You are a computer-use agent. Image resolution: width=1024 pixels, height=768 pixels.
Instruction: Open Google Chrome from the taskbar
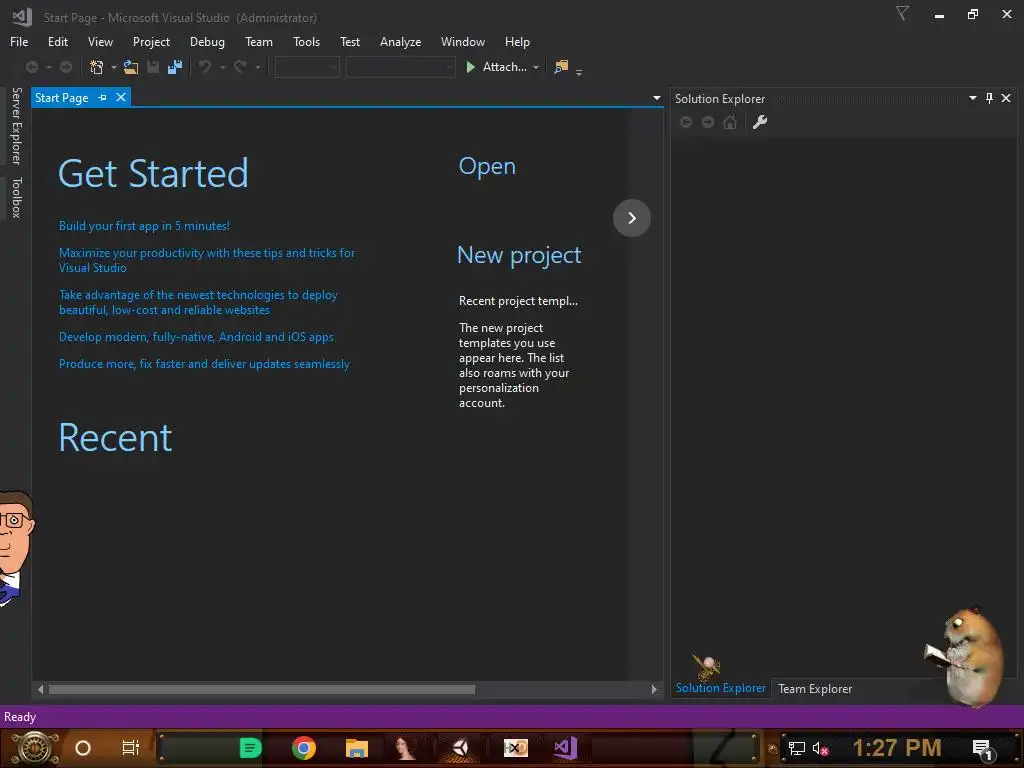[x=304, y=748]
